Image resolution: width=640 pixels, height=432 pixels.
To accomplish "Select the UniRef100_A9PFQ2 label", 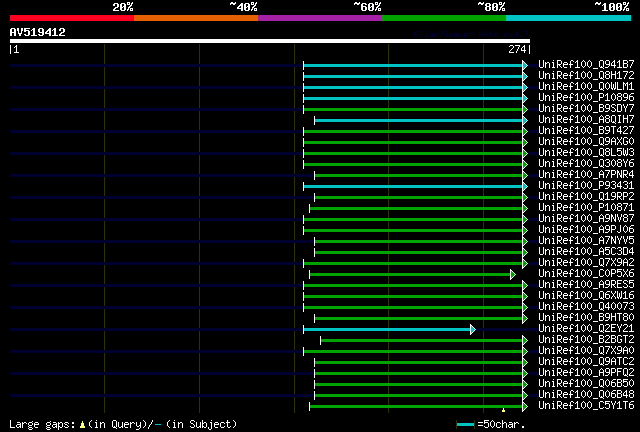I will 586,373.
